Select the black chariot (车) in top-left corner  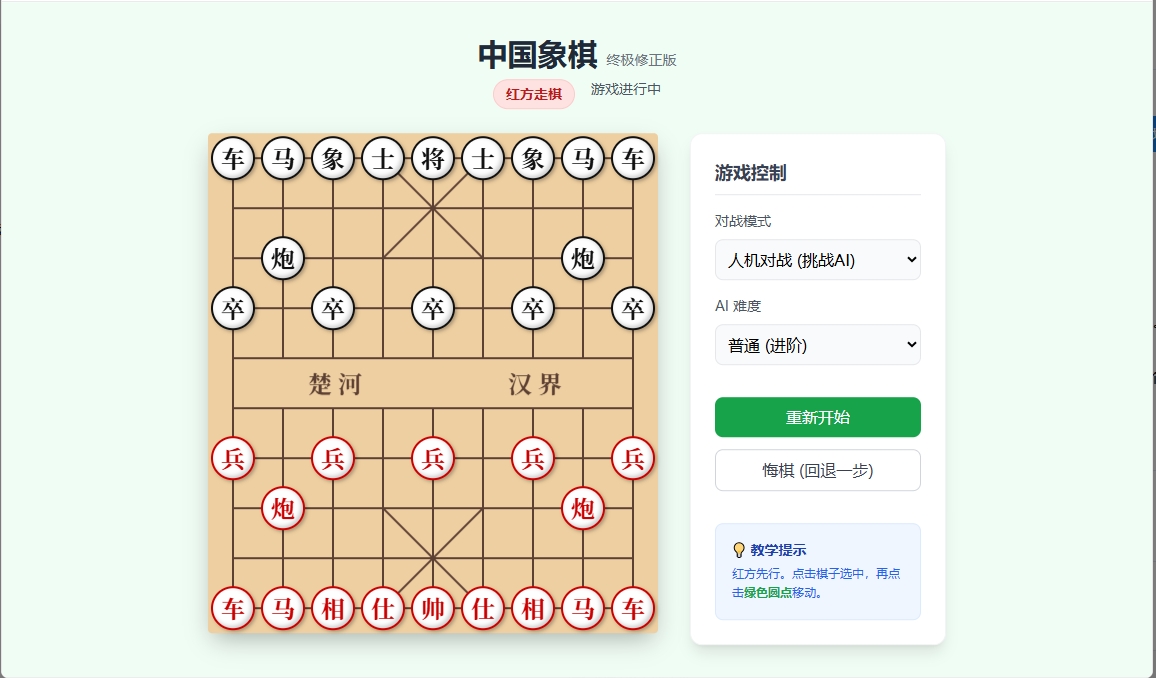point(233,157)
